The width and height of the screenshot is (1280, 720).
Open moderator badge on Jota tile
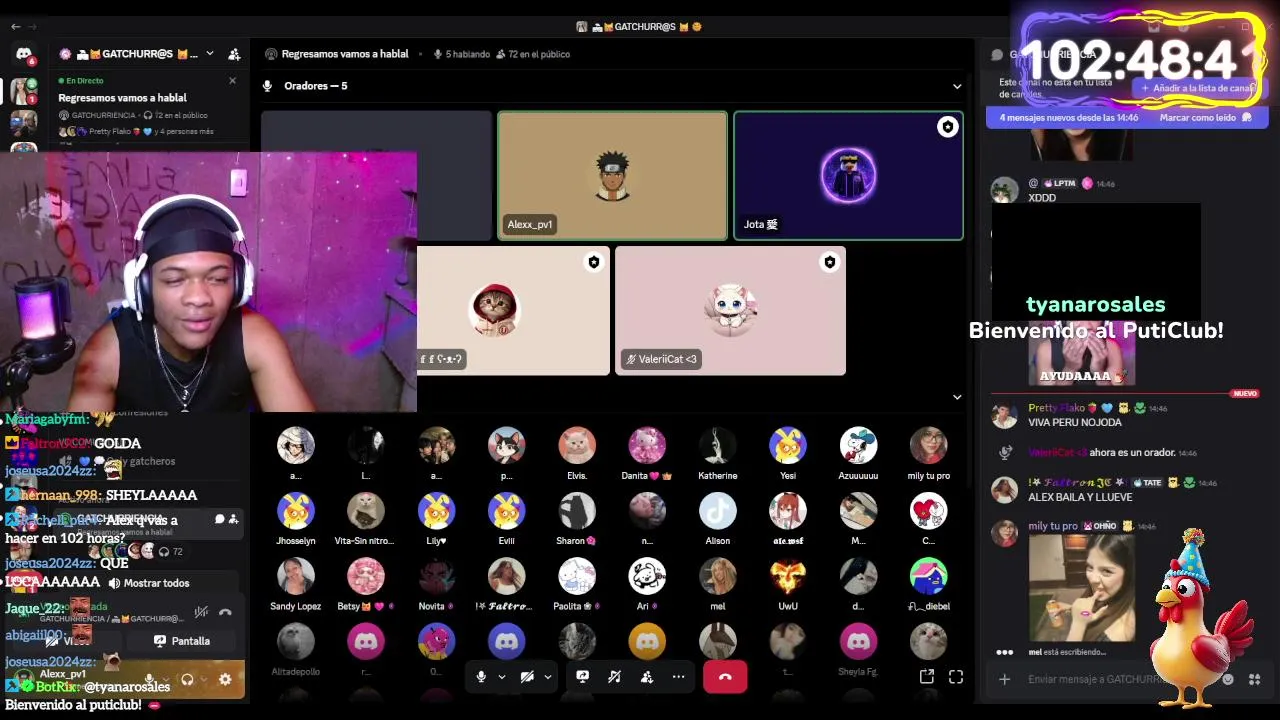947,126
